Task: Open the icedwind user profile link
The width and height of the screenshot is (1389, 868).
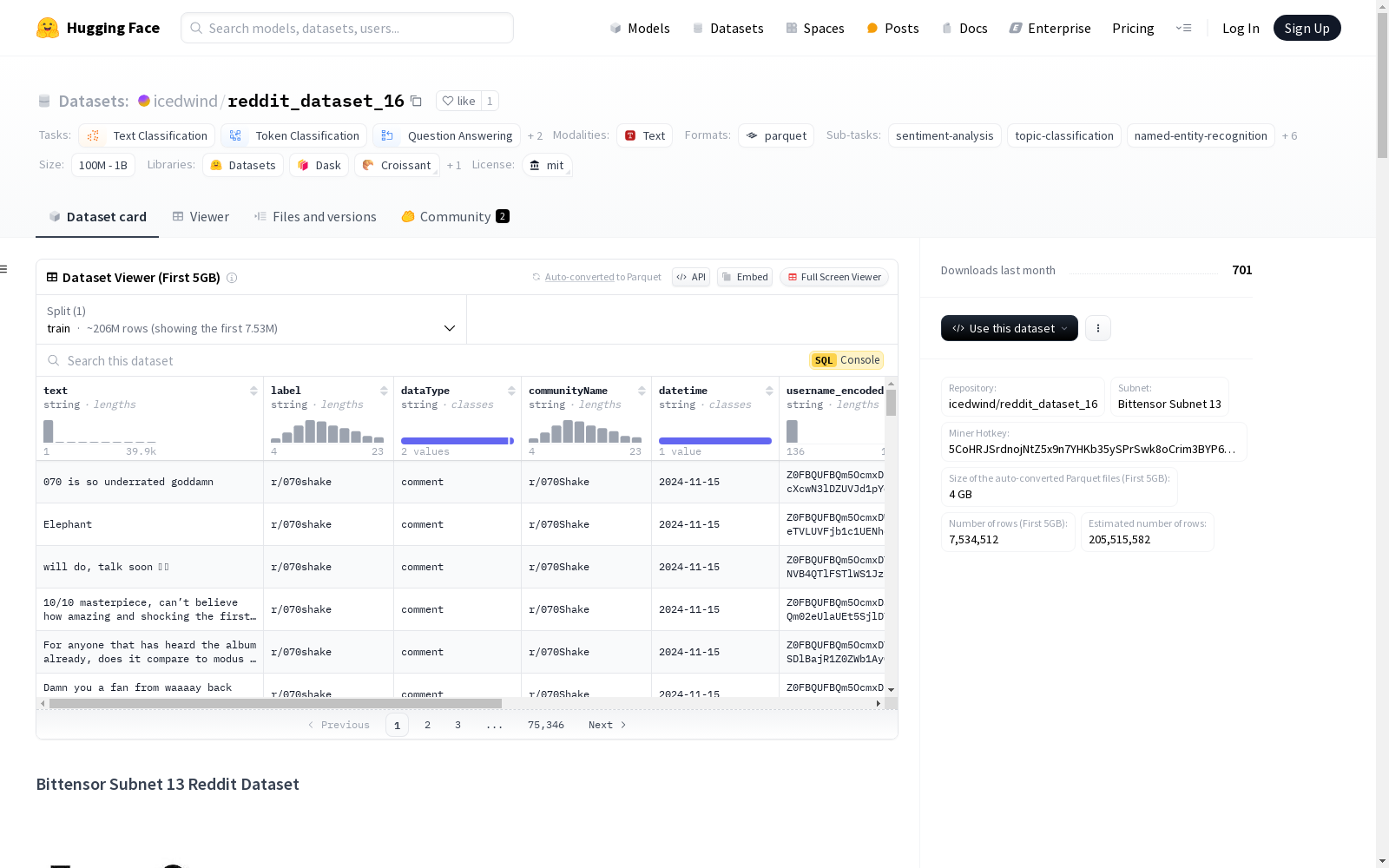Action: click(x=185, y=101)
